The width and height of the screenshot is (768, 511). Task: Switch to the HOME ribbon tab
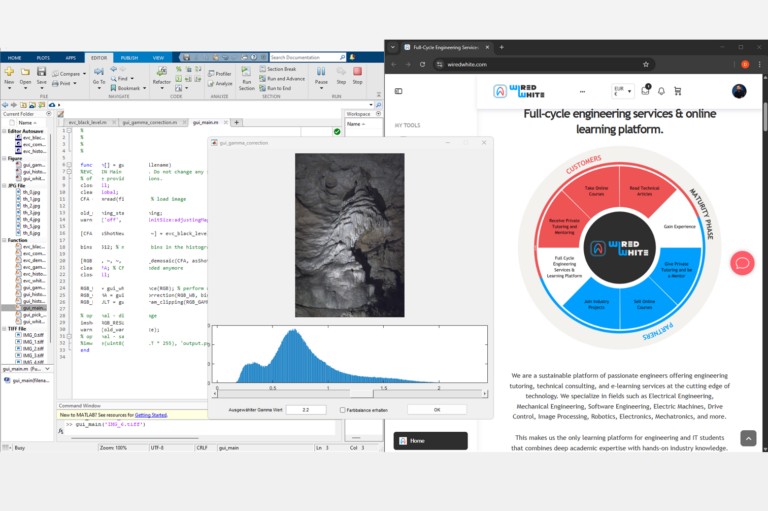[14, 58]
